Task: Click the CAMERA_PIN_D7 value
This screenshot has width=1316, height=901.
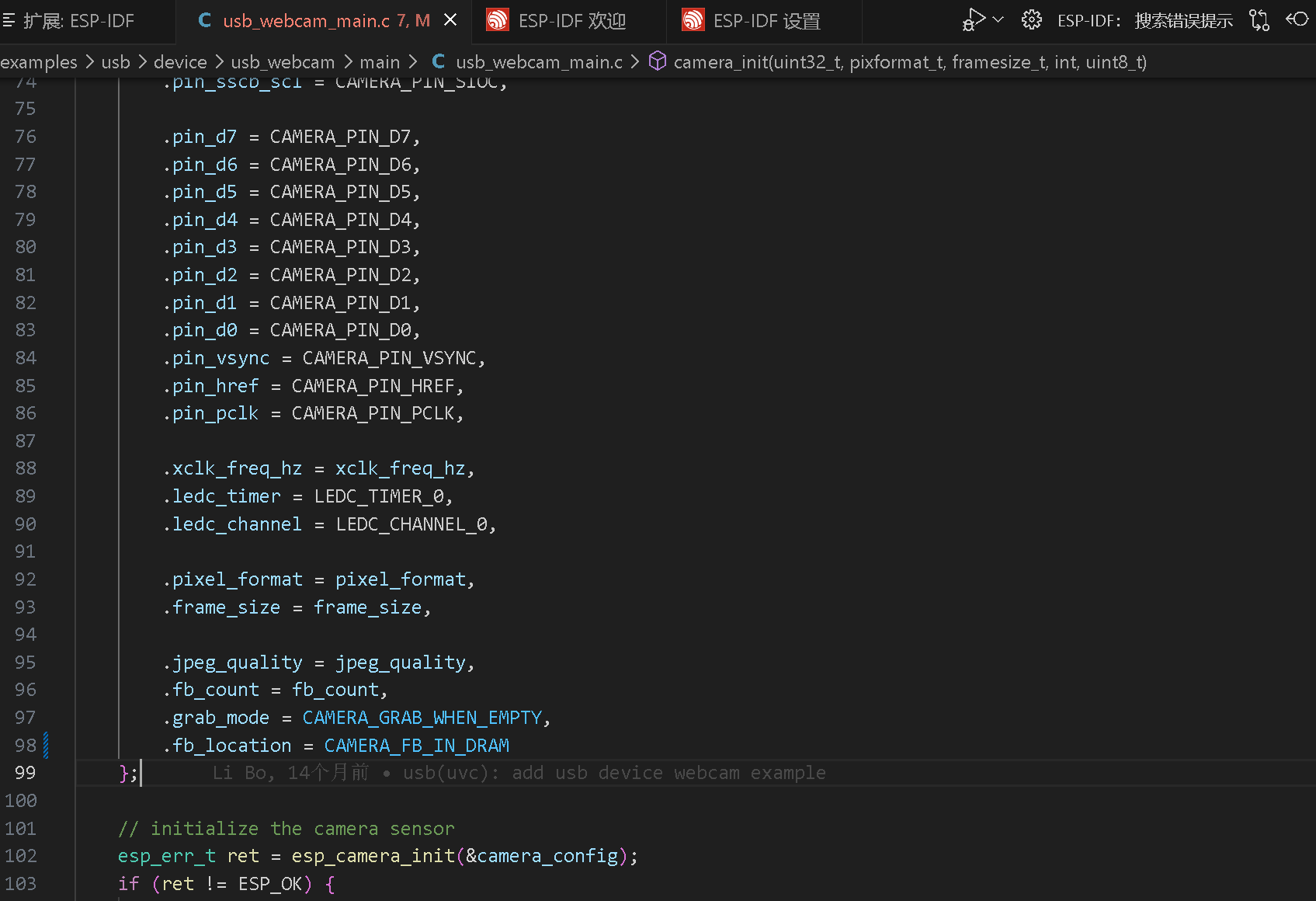Action: (x=340, y=137)
